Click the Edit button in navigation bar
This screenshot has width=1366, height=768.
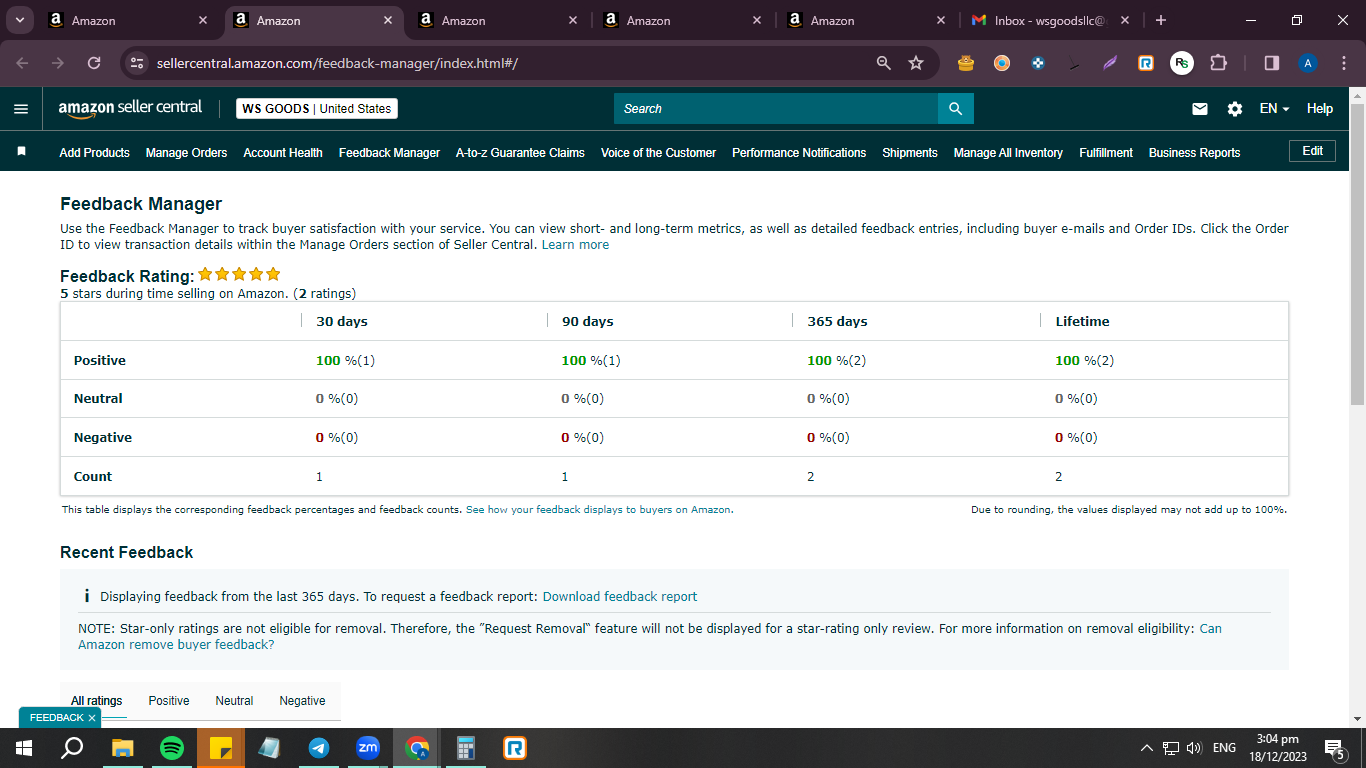(x=1312, y=151)
